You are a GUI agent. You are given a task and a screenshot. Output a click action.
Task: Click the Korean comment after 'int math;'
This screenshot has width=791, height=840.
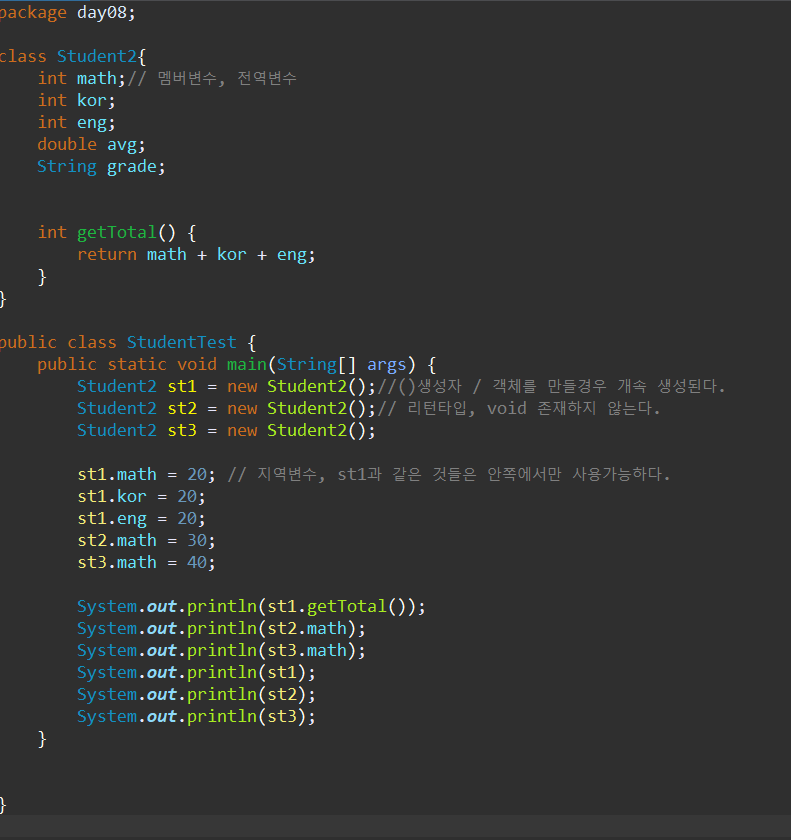point(212,79)
